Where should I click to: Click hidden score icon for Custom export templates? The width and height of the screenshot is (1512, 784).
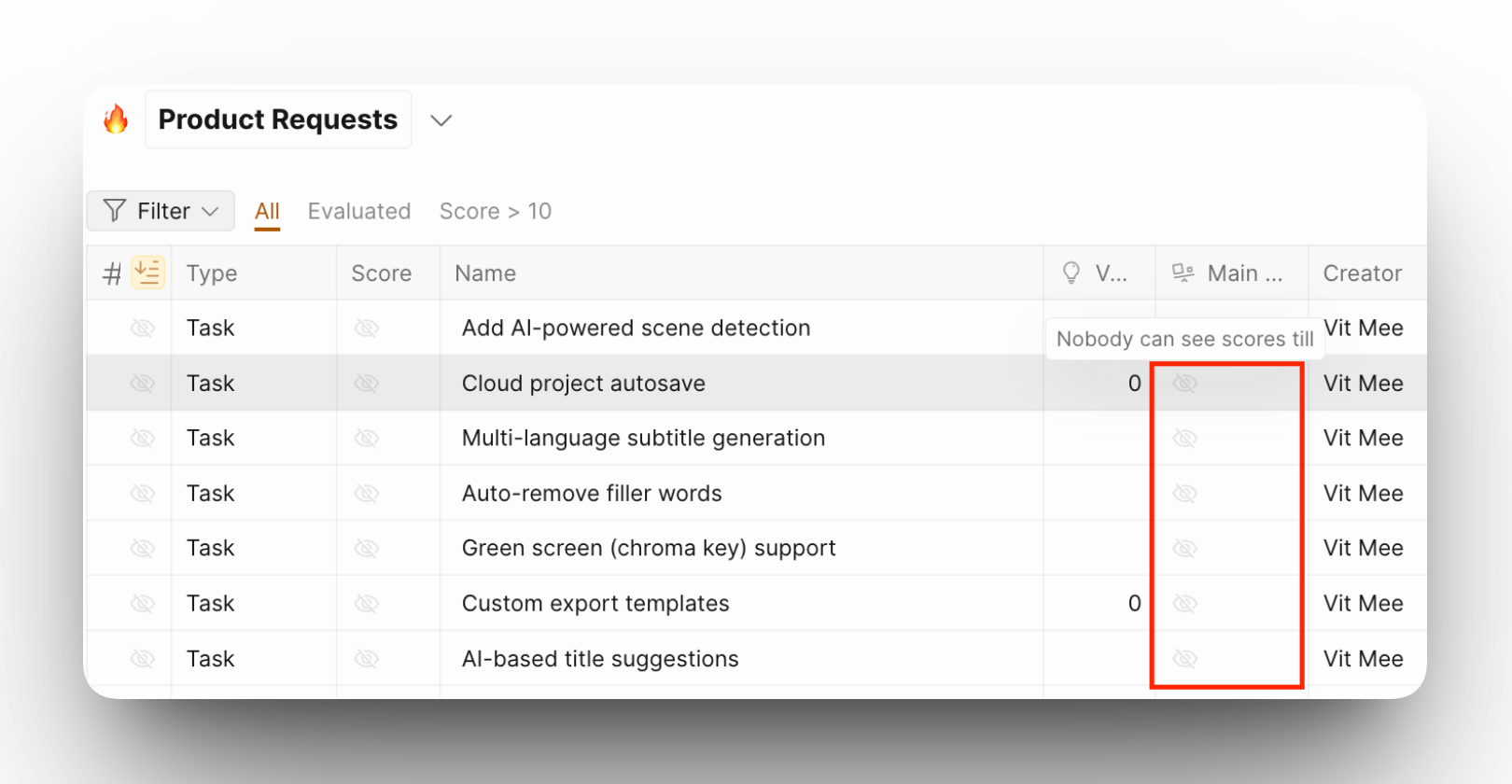tap(367, 604)
